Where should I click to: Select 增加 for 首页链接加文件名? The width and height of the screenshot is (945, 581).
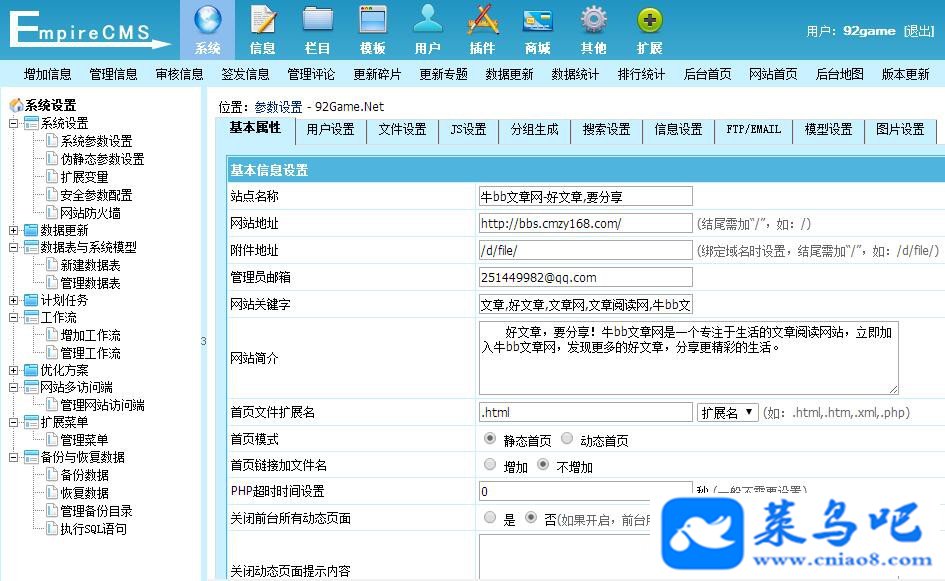click(490, 465)
